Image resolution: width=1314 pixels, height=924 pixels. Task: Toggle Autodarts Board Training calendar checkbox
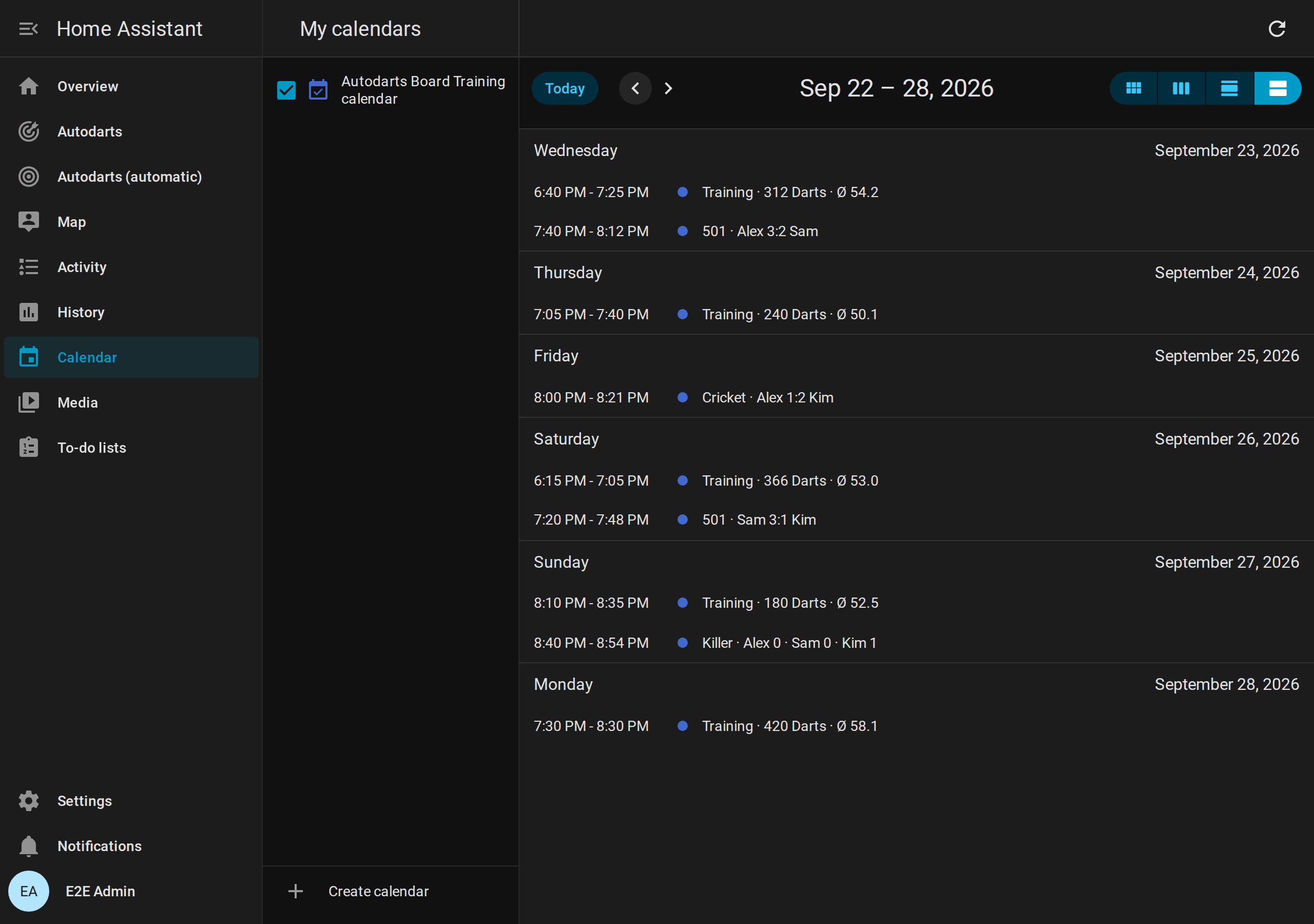tap(286, 90)
